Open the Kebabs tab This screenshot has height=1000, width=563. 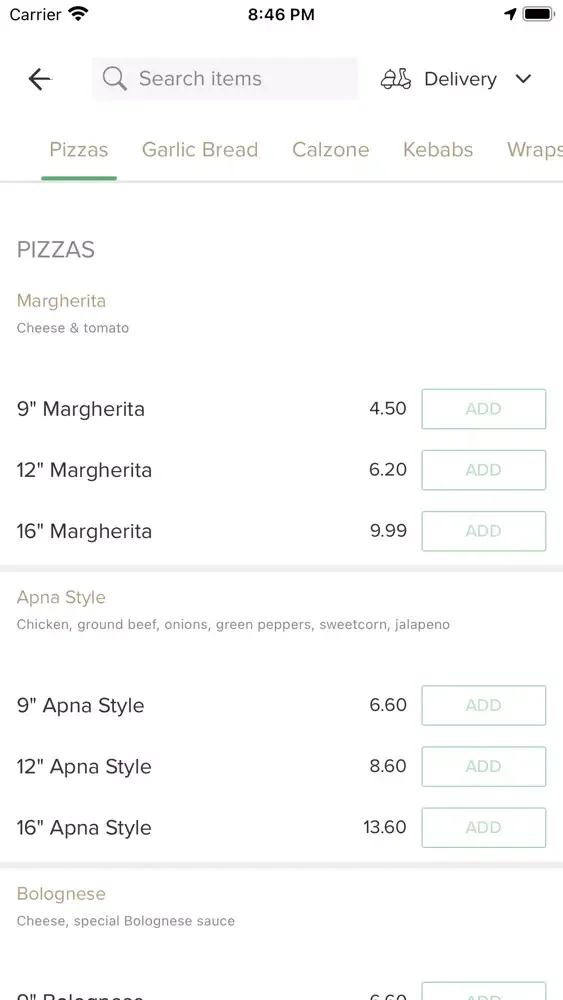[x=438, y=150]
